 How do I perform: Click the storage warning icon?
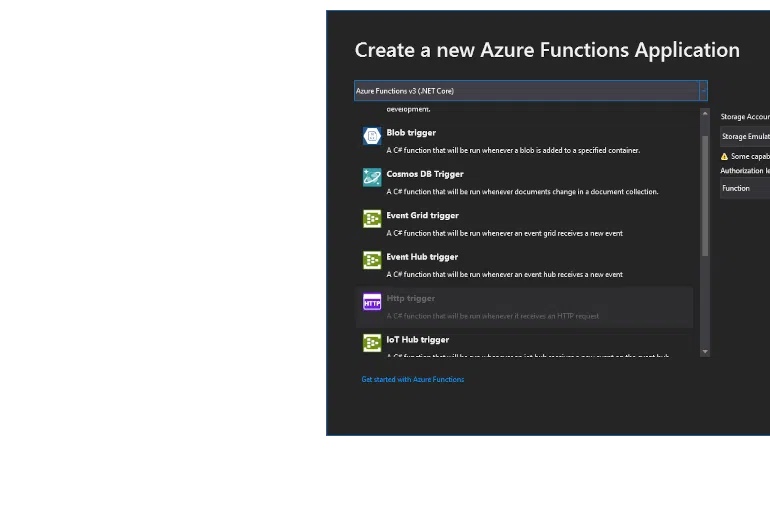tap(724, 157)
